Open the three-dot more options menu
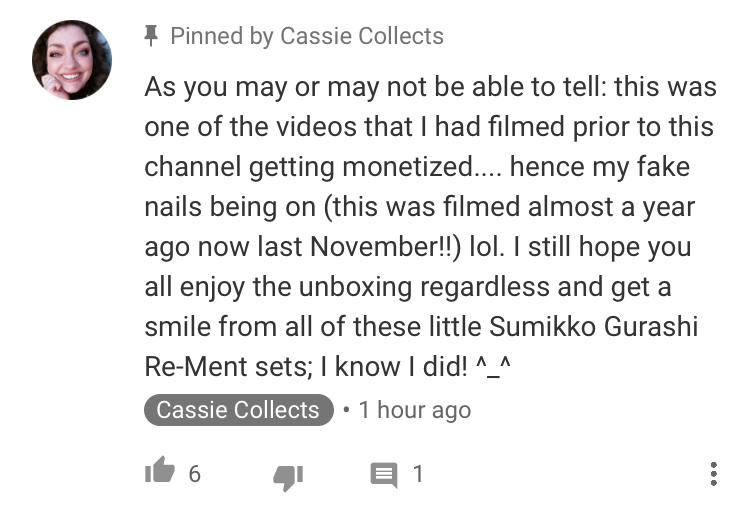Viewport: 750px width, 520px height. (713, 473)
